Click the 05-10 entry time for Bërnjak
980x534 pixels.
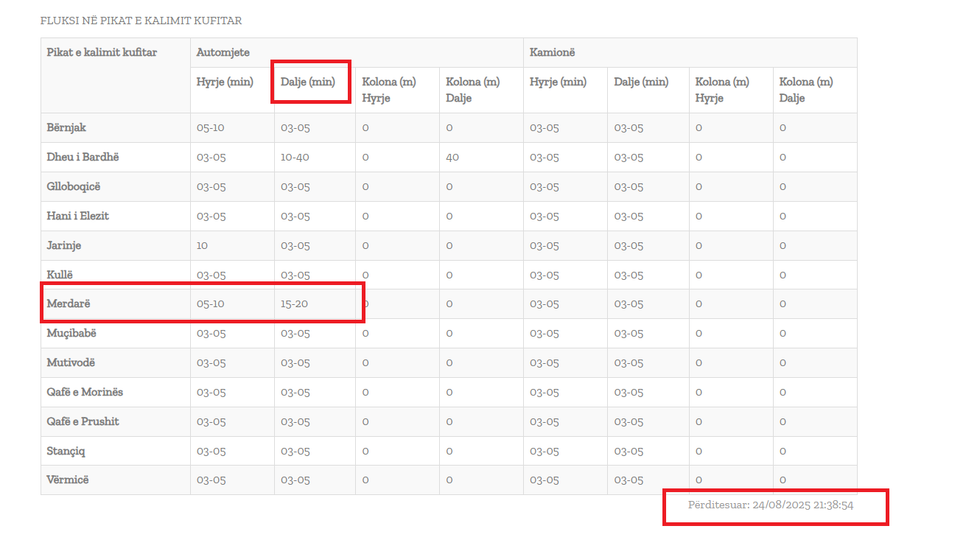point(211,128)
